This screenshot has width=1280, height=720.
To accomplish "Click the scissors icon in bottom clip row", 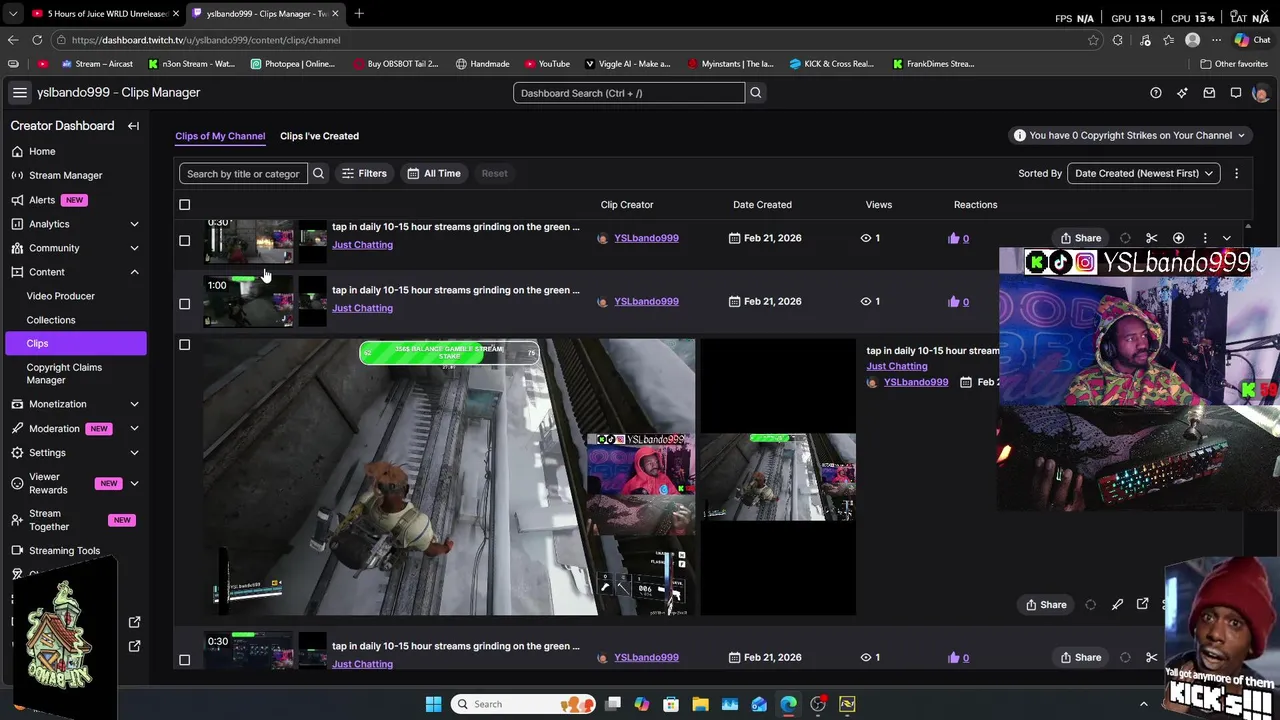I will tap(1152, 657).
